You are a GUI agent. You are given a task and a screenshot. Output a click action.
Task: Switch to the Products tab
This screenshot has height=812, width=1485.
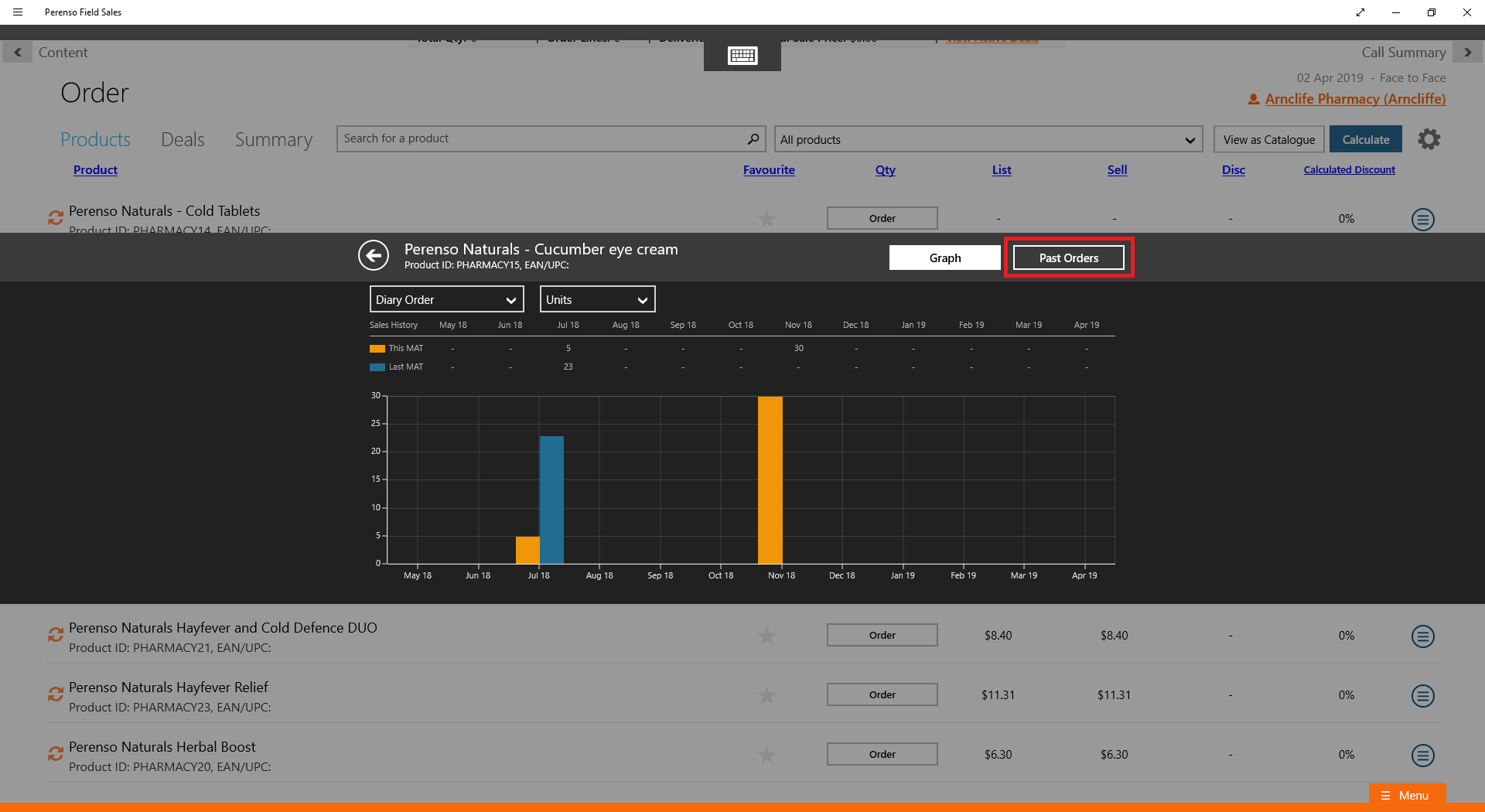pos(95,139)
